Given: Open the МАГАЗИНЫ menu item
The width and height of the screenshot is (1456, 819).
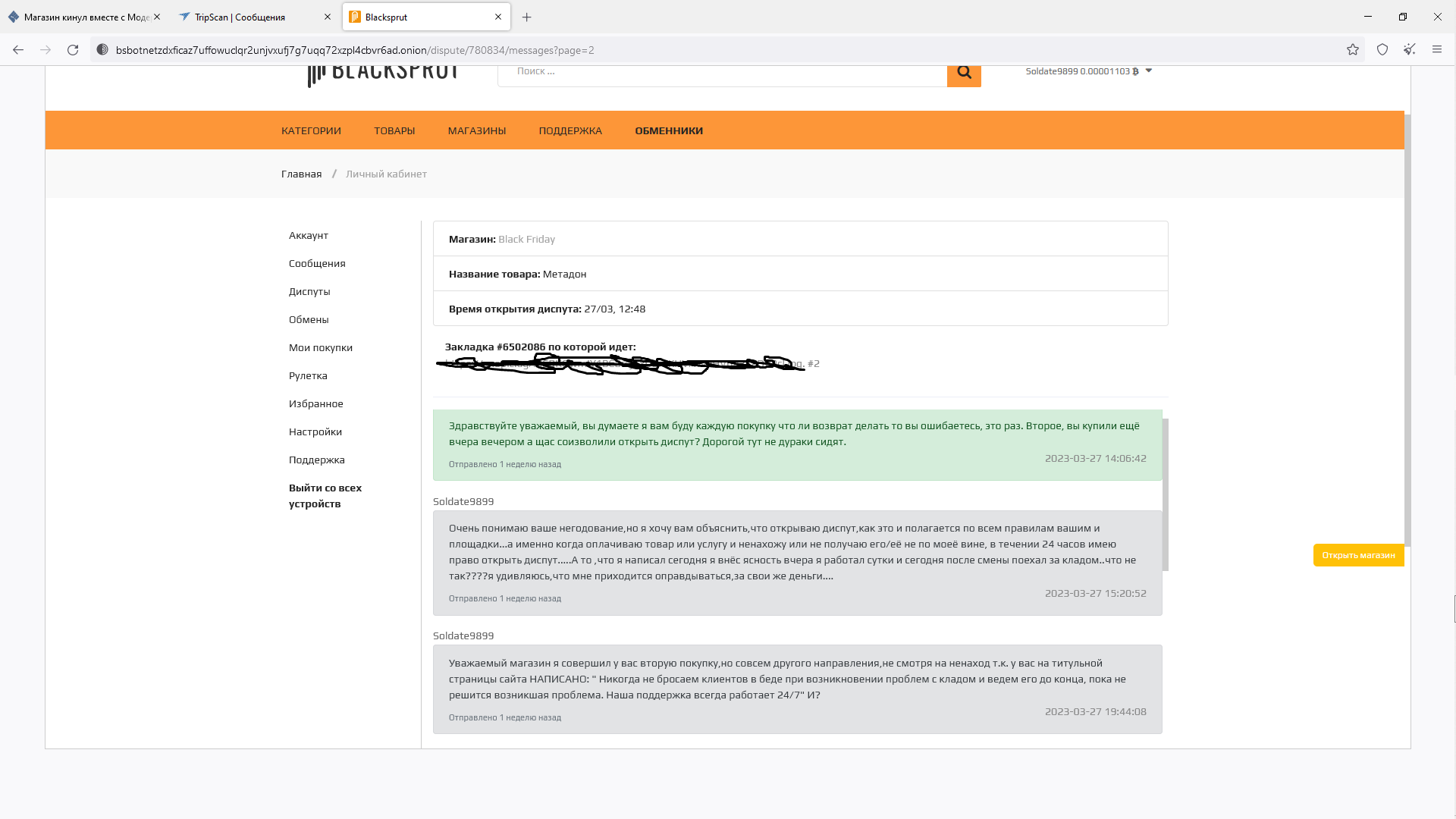Looking at the screenshot, I should (x=477, y=130).
